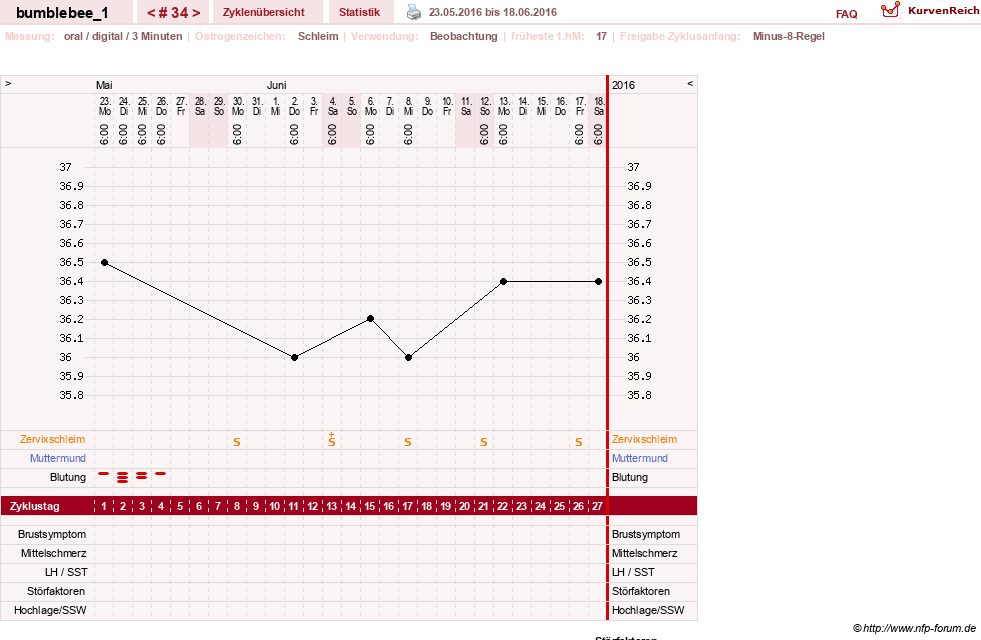
Task: Click the medium bleeding marker on cycle day 3
Action: pos(141,475)
